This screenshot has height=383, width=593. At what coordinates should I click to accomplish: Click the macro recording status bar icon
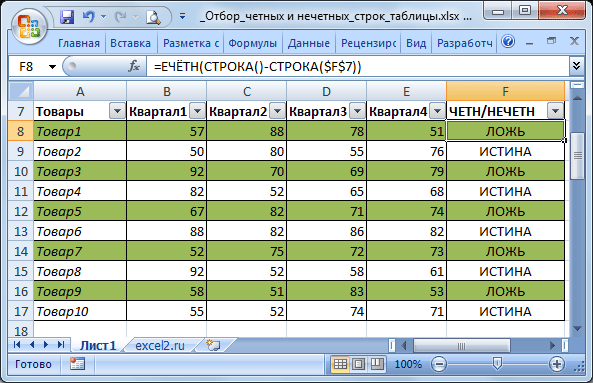click(x=77, y=364)
